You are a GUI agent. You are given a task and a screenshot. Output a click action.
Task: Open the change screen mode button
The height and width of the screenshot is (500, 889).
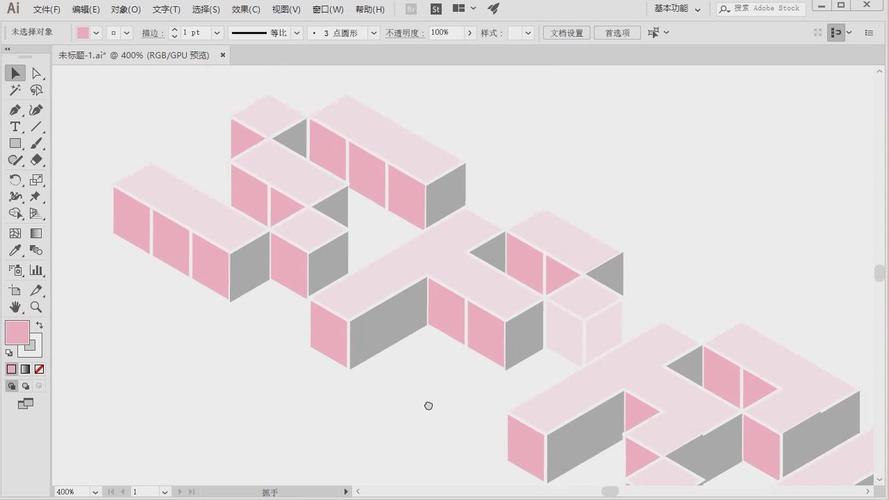point(26,404)
